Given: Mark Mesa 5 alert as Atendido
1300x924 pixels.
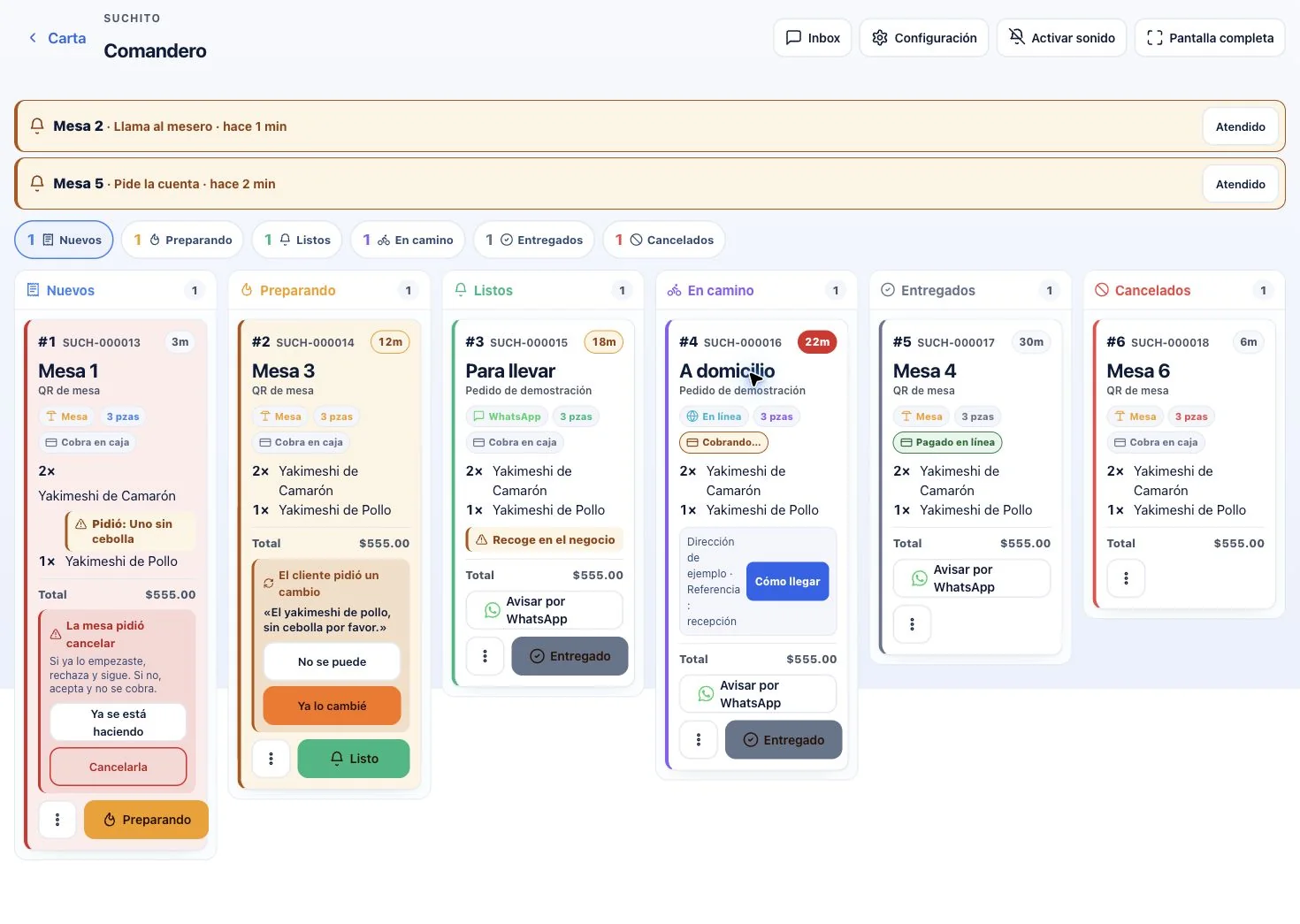Looking at the screenshot, I should click(1240, 184).
